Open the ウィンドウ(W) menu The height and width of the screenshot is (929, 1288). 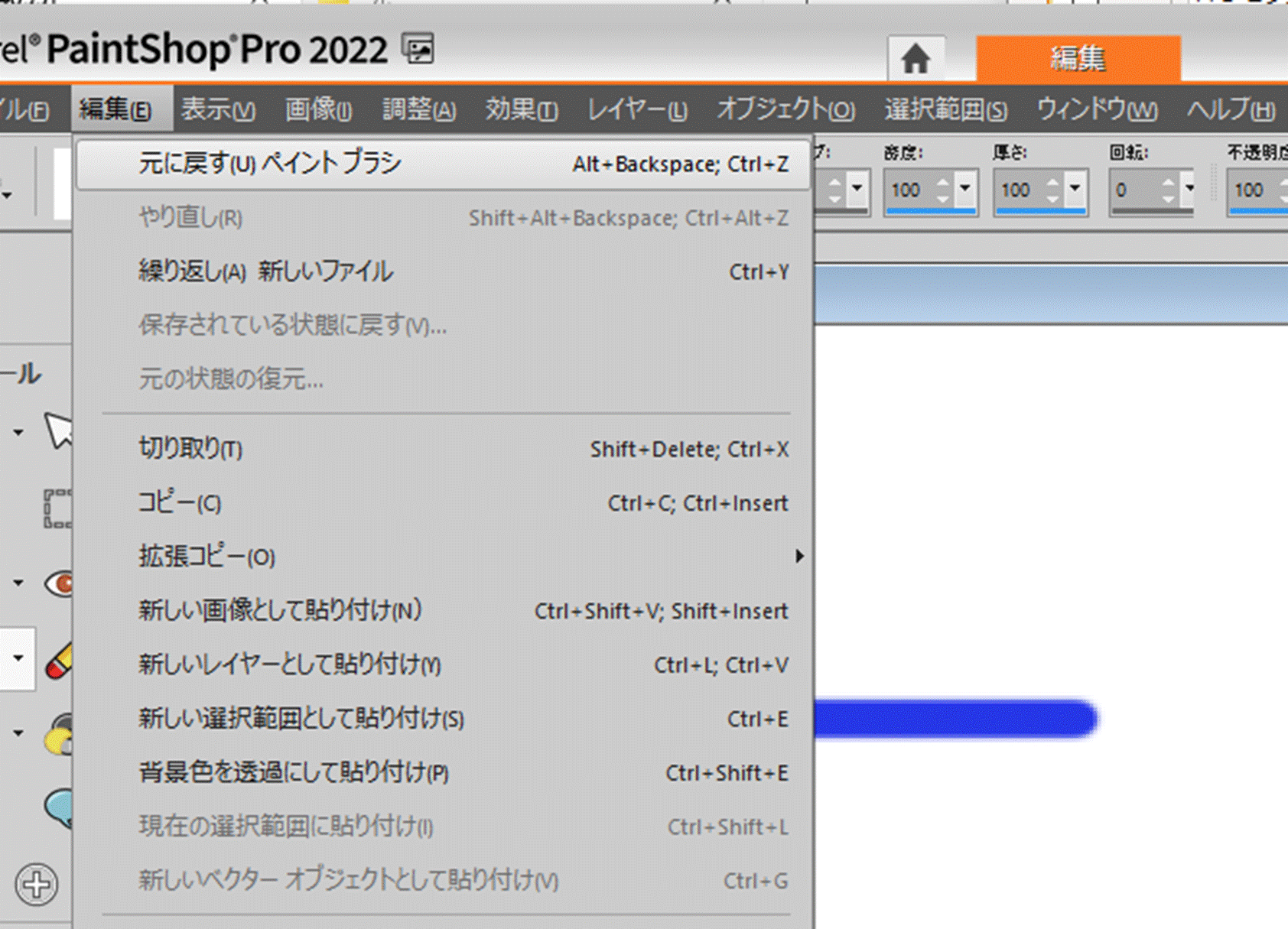(1097, 109)
